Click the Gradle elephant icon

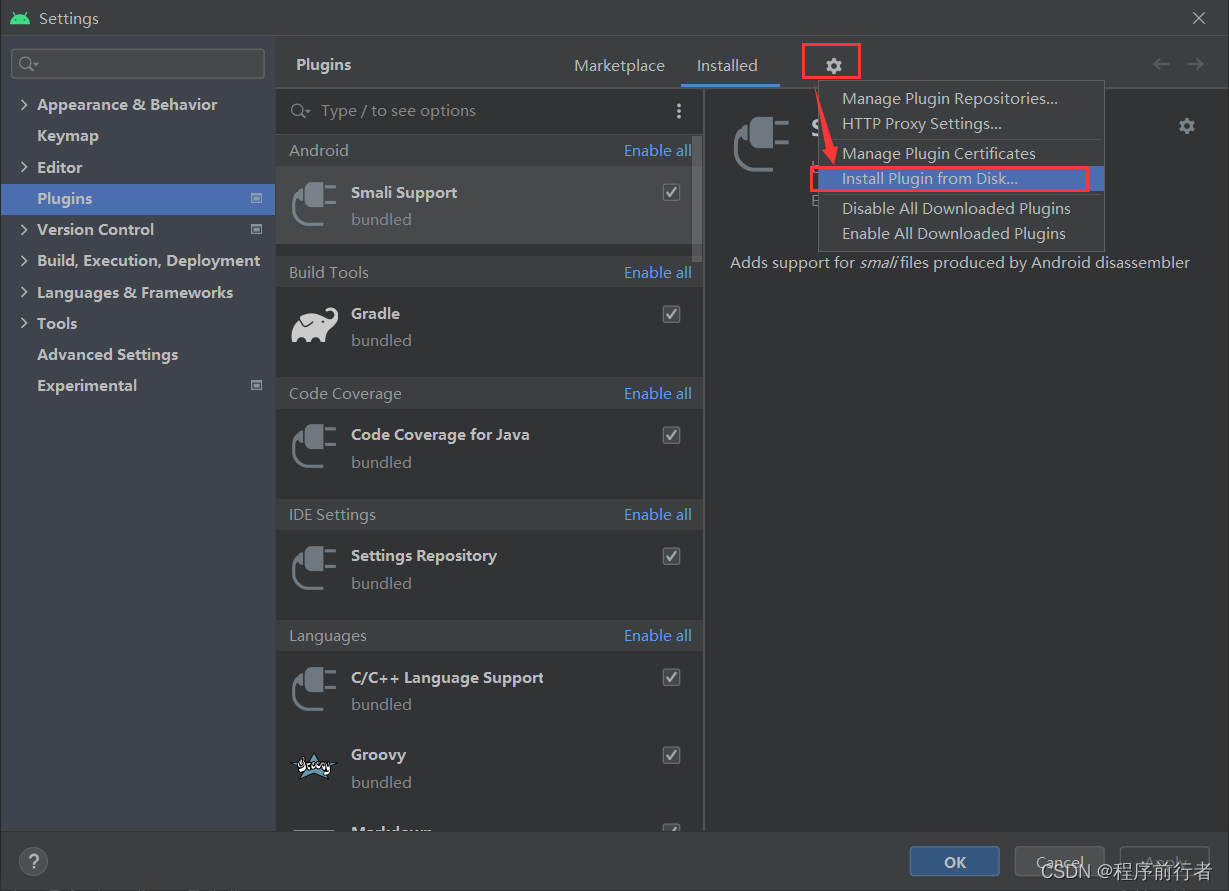click(x=314, y=326)
